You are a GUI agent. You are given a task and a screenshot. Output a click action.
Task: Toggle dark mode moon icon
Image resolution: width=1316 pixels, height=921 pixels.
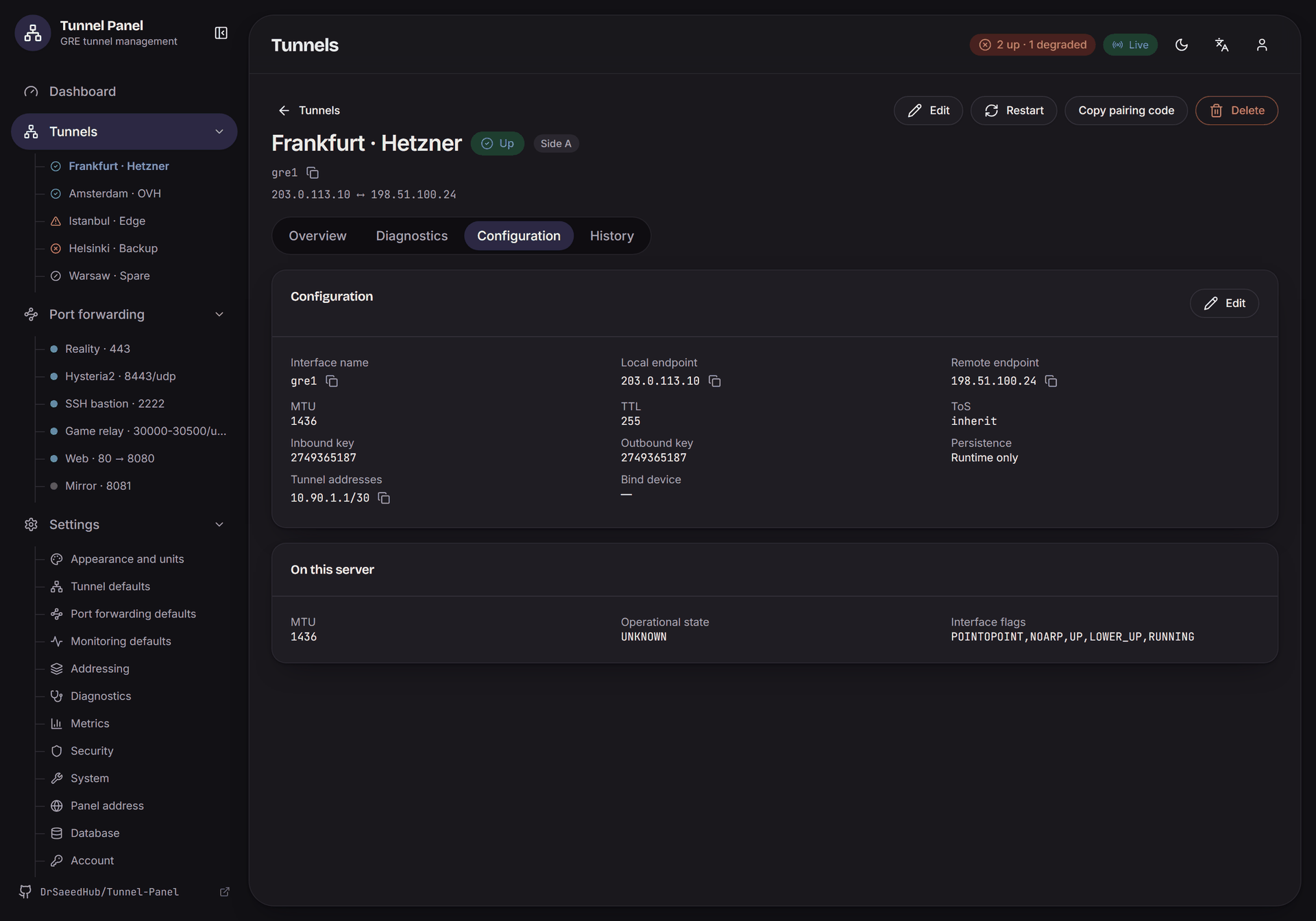[x=1182, y=45]
